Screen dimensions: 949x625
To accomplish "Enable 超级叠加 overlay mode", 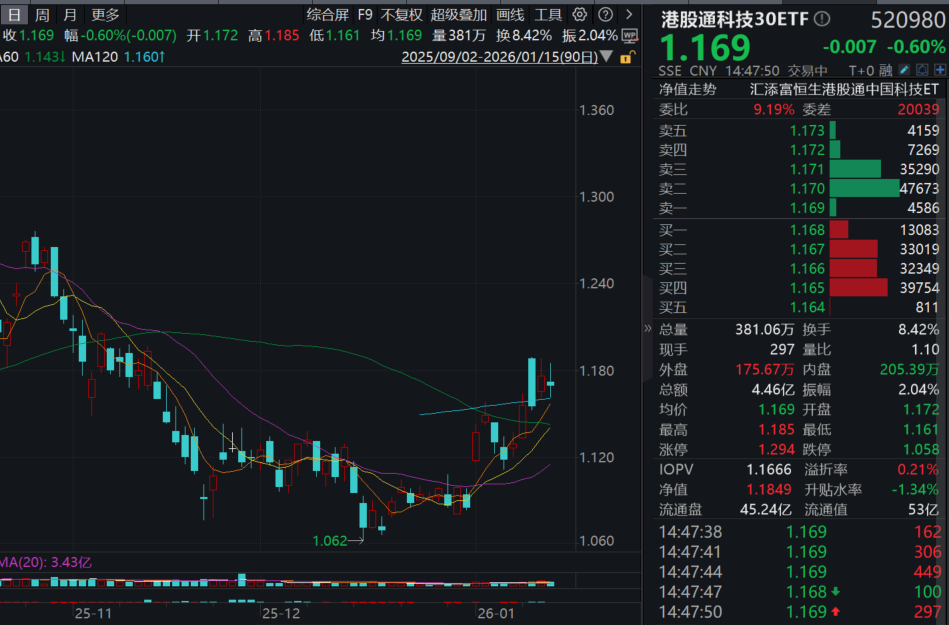I will pyautogui.click(x=457, y=16).
